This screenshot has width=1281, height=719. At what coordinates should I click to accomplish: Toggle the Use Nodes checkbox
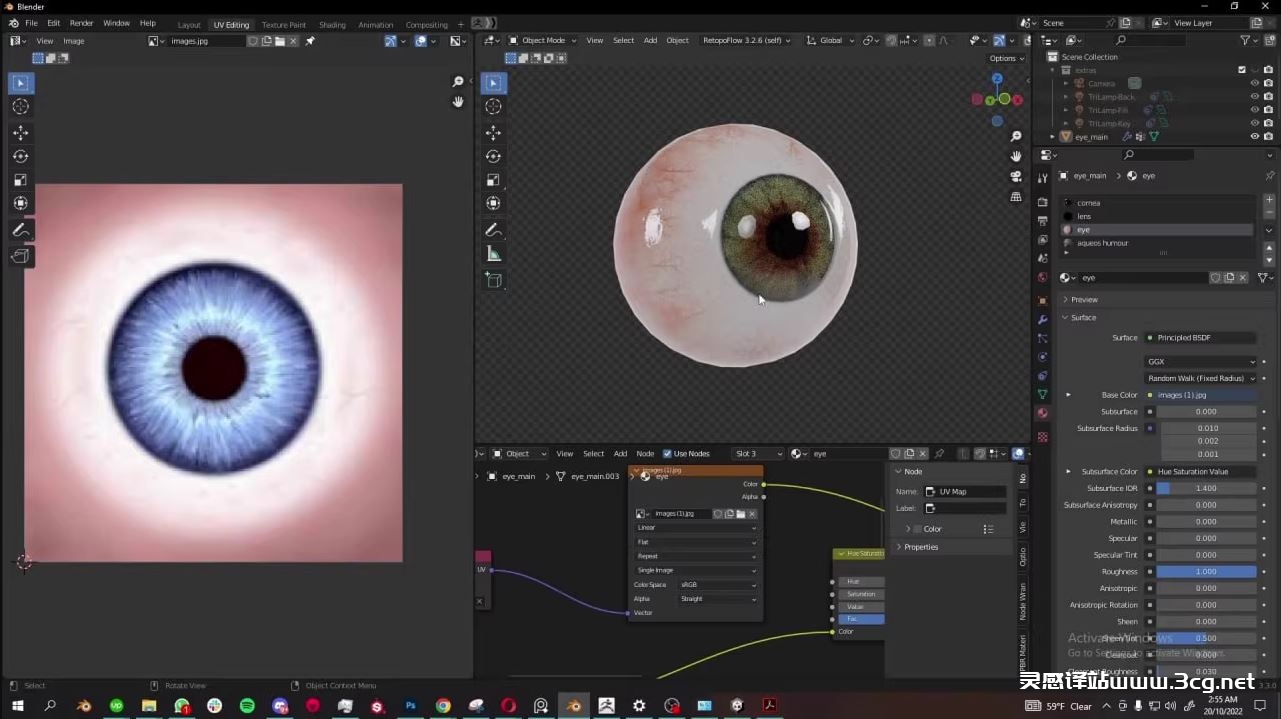pyautogui.click(x=668, y=454)
